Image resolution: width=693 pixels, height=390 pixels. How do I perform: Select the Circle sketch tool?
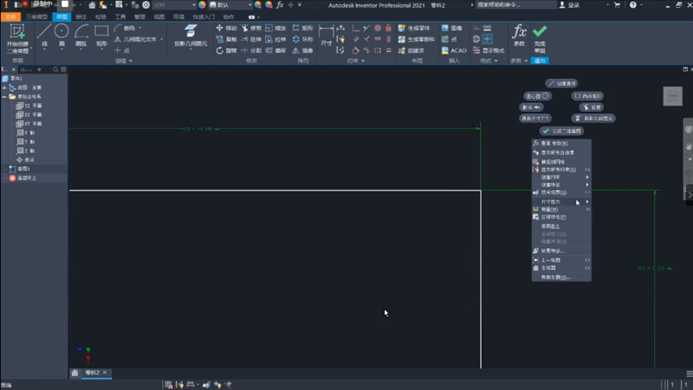(x=61, y=36)
